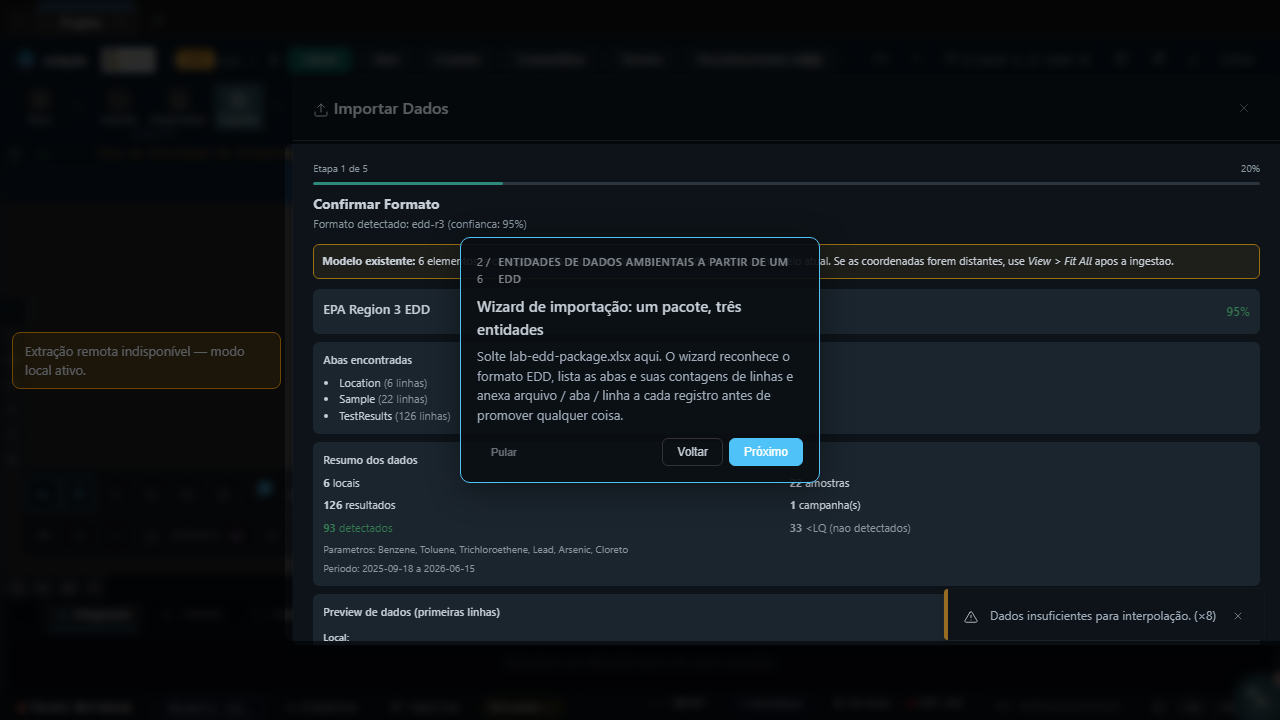Click the 'Sample (22 linhas)' sheet entry

coord(383,399)
